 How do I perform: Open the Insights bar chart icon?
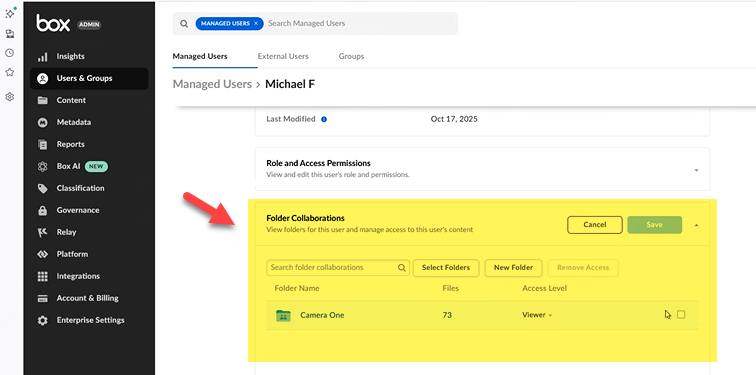click(42, 57)
